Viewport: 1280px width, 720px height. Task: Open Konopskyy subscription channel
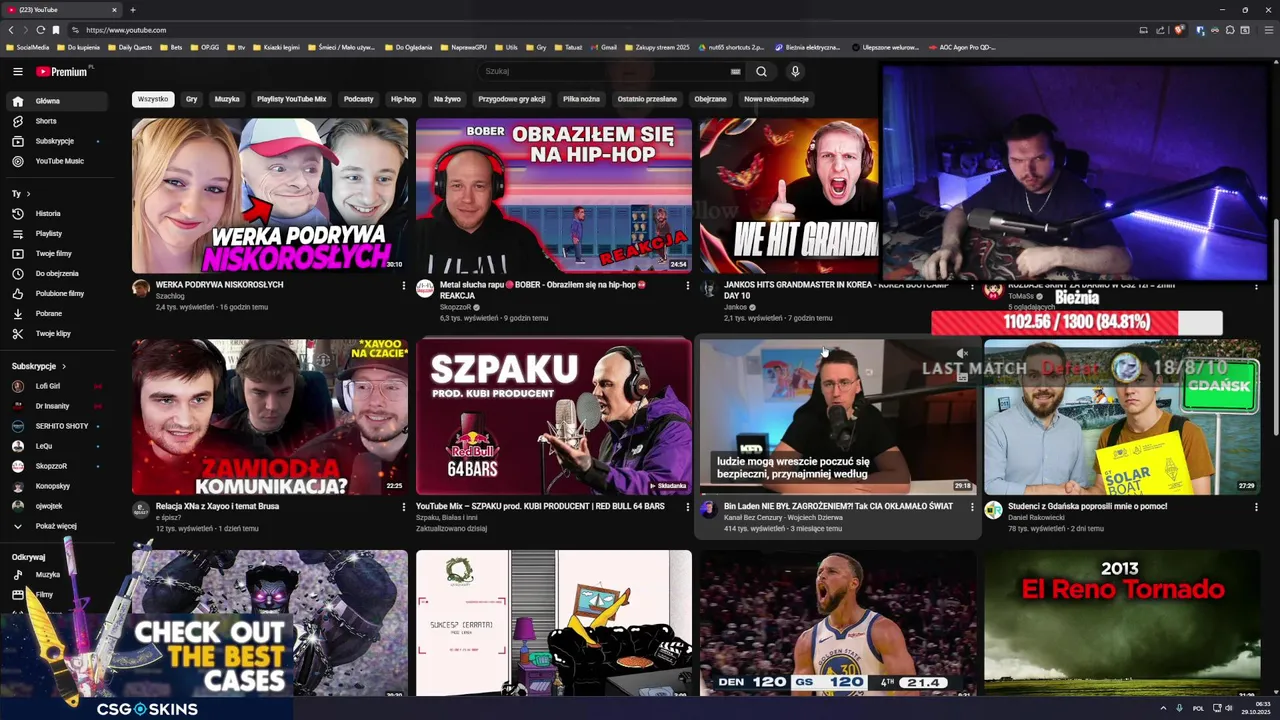(57, 486)
